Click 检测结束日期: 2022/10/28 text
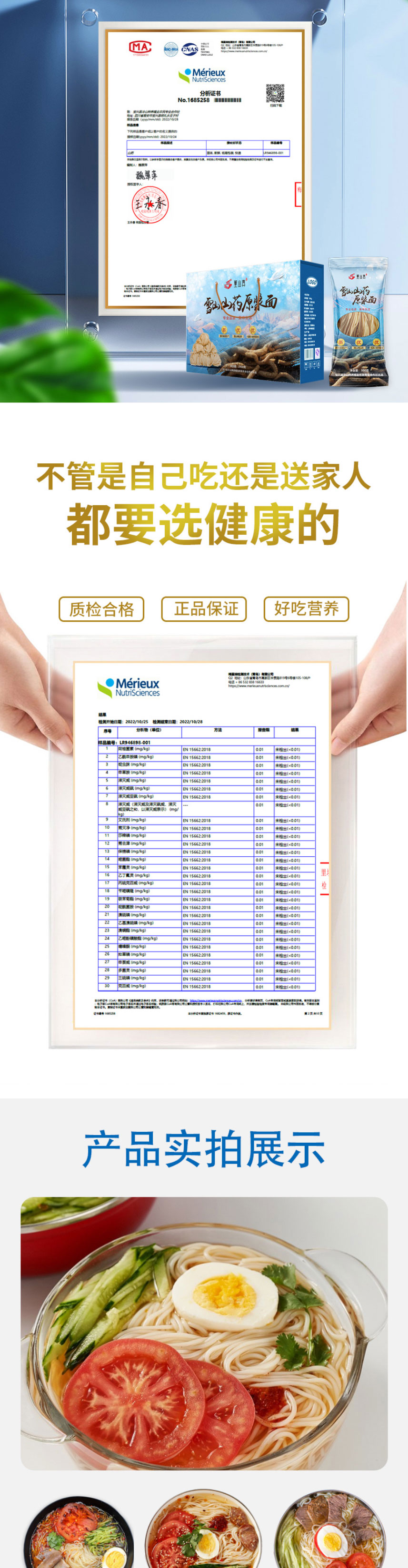Screen dimensions: 408x1568 click(x=178, y=721)
